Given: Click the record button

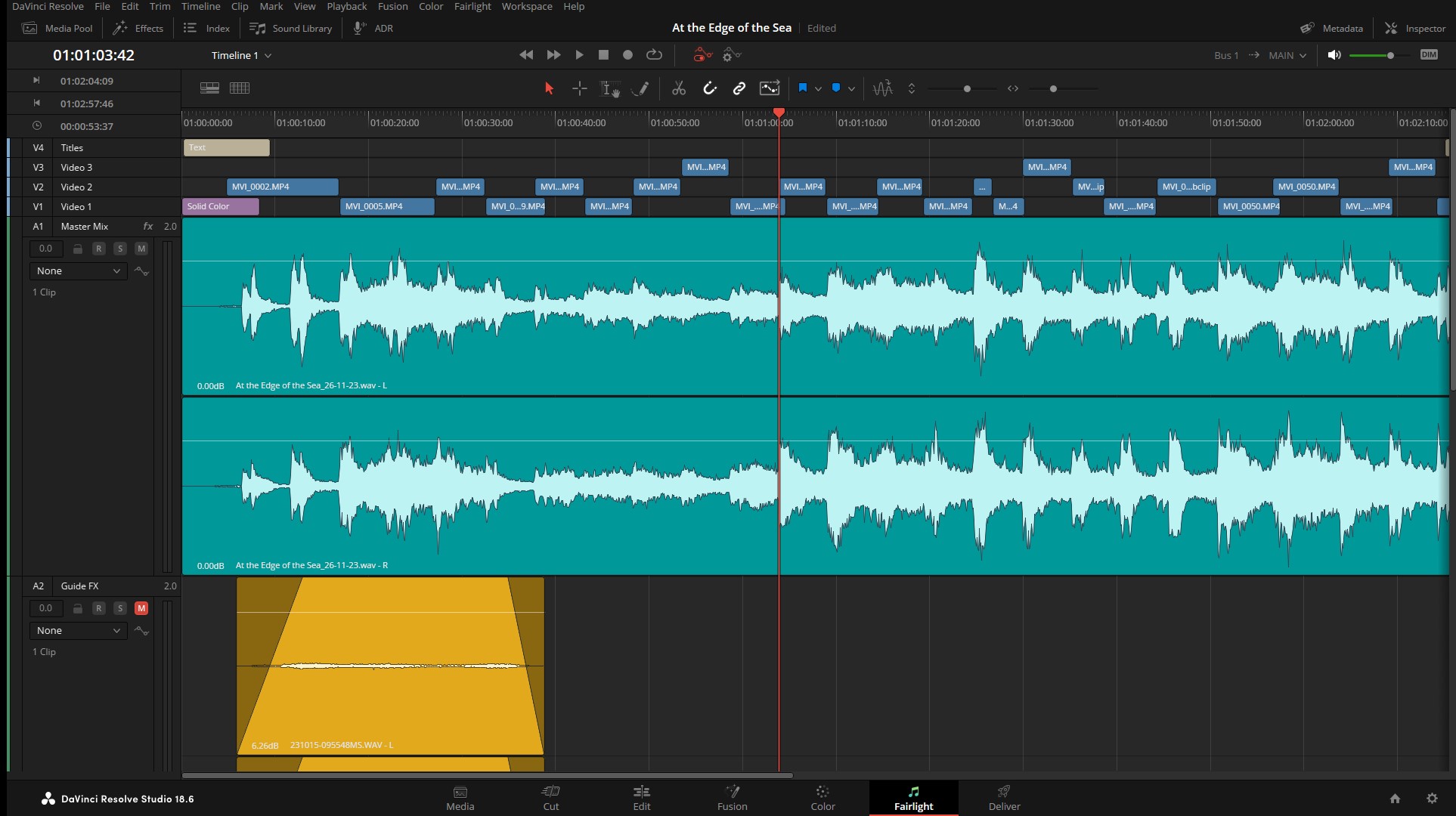Looking at the screenshot, I should pos(627,55).
